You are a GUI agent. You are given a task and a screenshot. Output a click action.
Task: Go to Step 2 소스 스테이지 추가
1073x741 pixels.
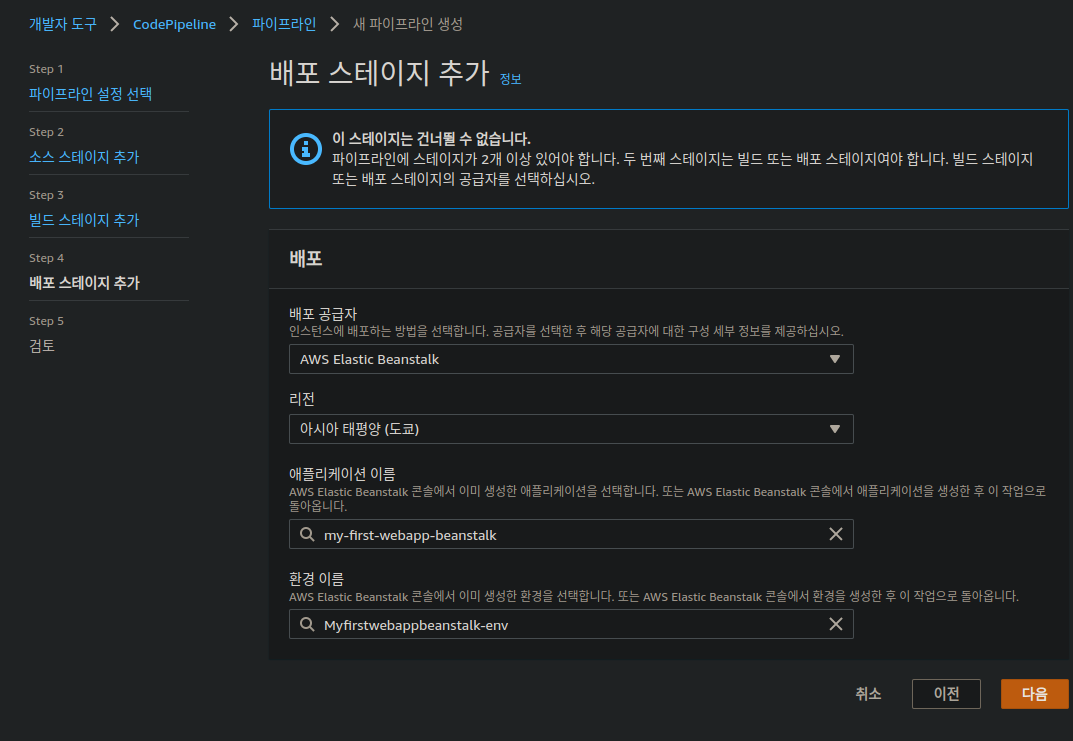tap(83, 157)
